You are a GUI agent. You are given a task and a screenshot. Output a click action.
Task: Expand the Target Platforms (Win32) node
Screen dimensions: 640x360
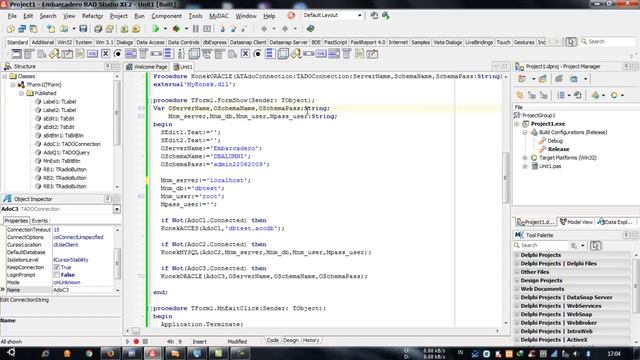pos(525,158)
